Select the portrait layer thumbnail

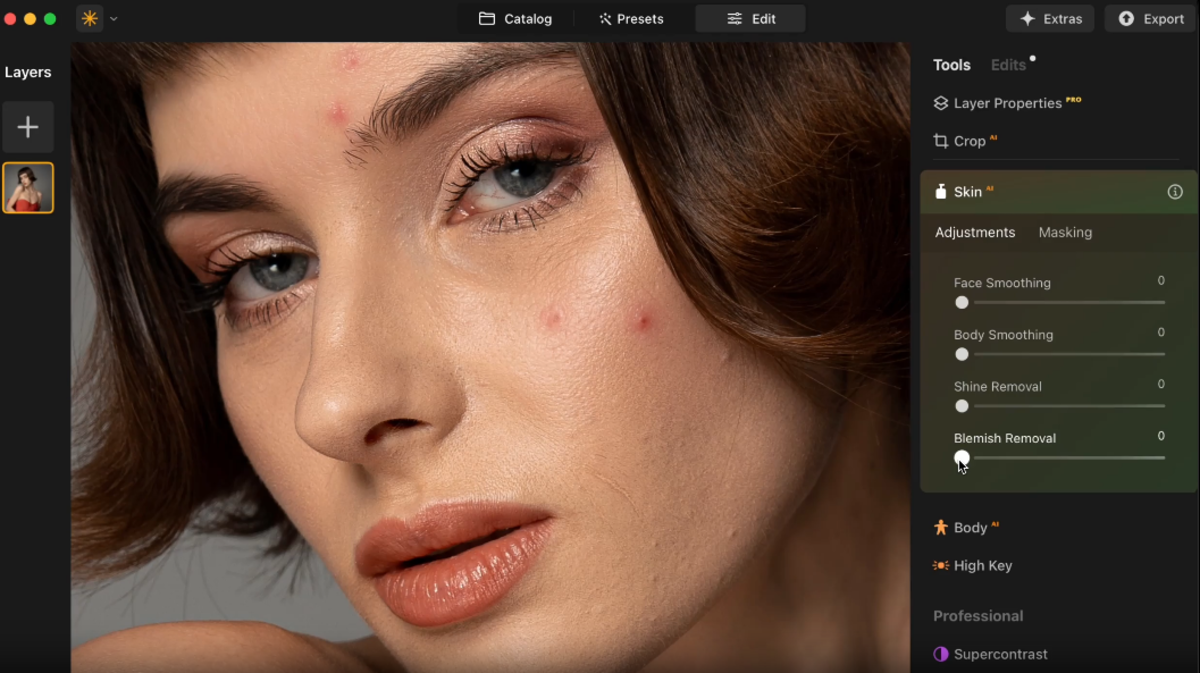pyautogui.click(x=28, y=188)
